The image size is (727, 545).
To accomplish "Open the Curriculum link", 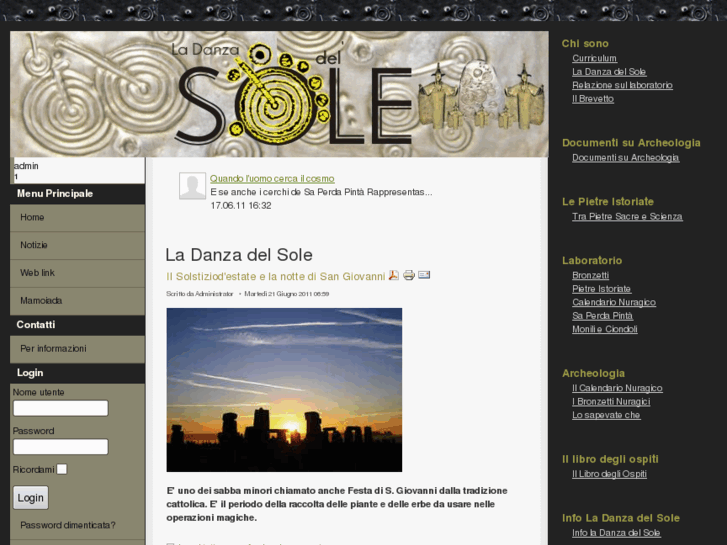I will 594,58.
